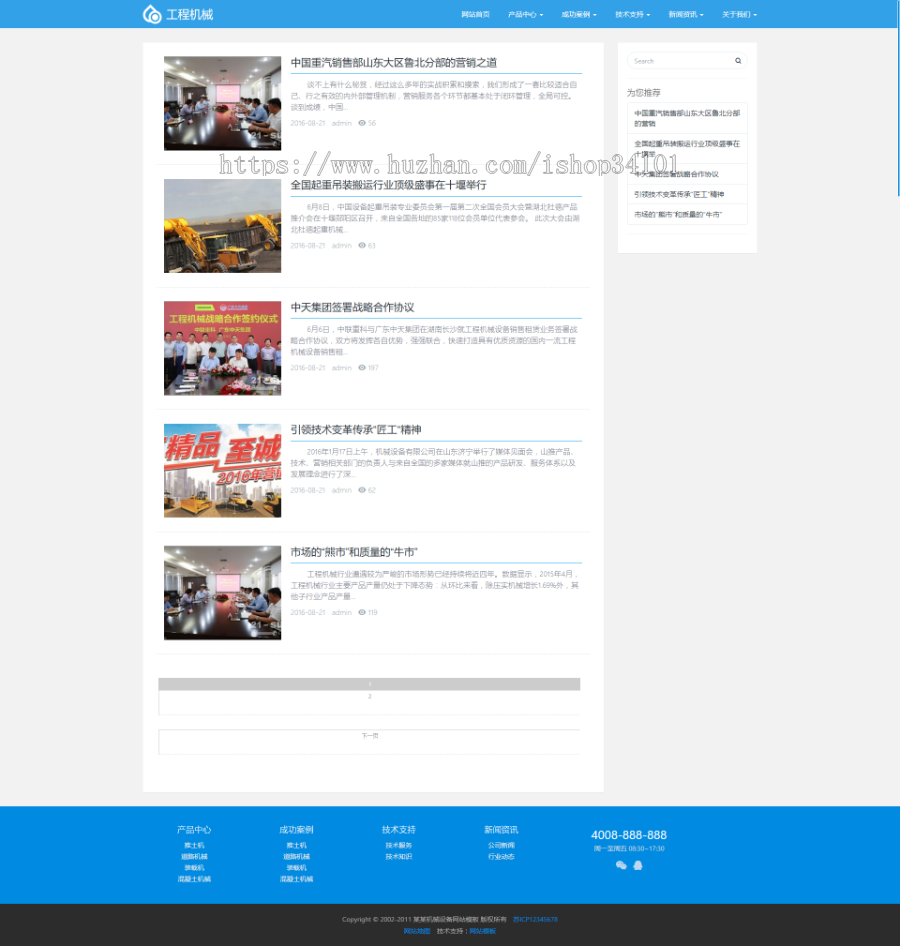Select recommended item 全国起重吊装搬运行业顶级盛事
This screenshot has width=900, height=946.
pyautogui.click(x=687, y=148)
